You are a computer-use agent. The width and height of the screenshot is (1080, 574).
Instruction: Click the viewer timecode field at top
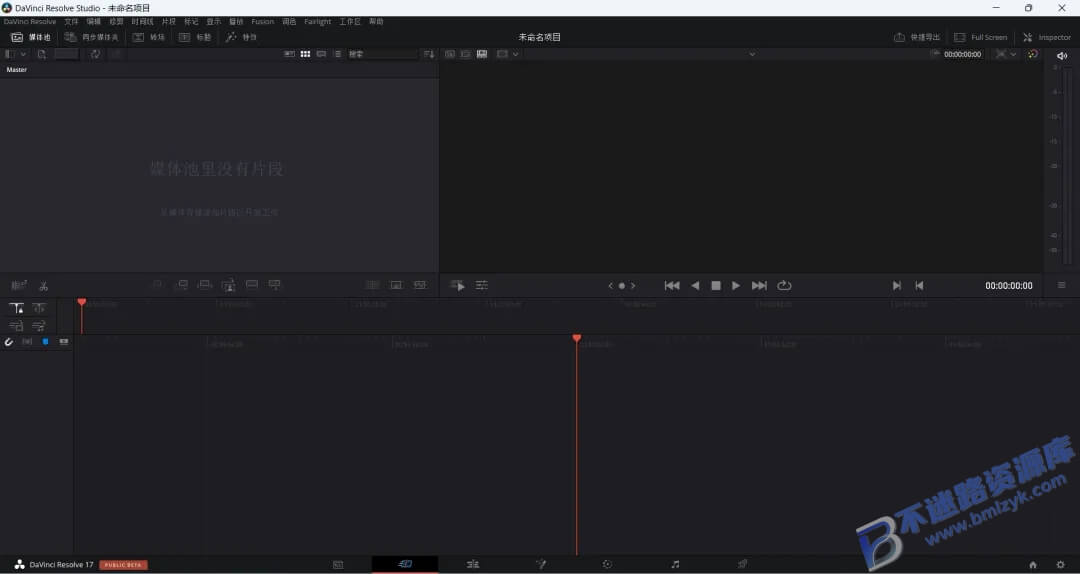pos(962,54)
